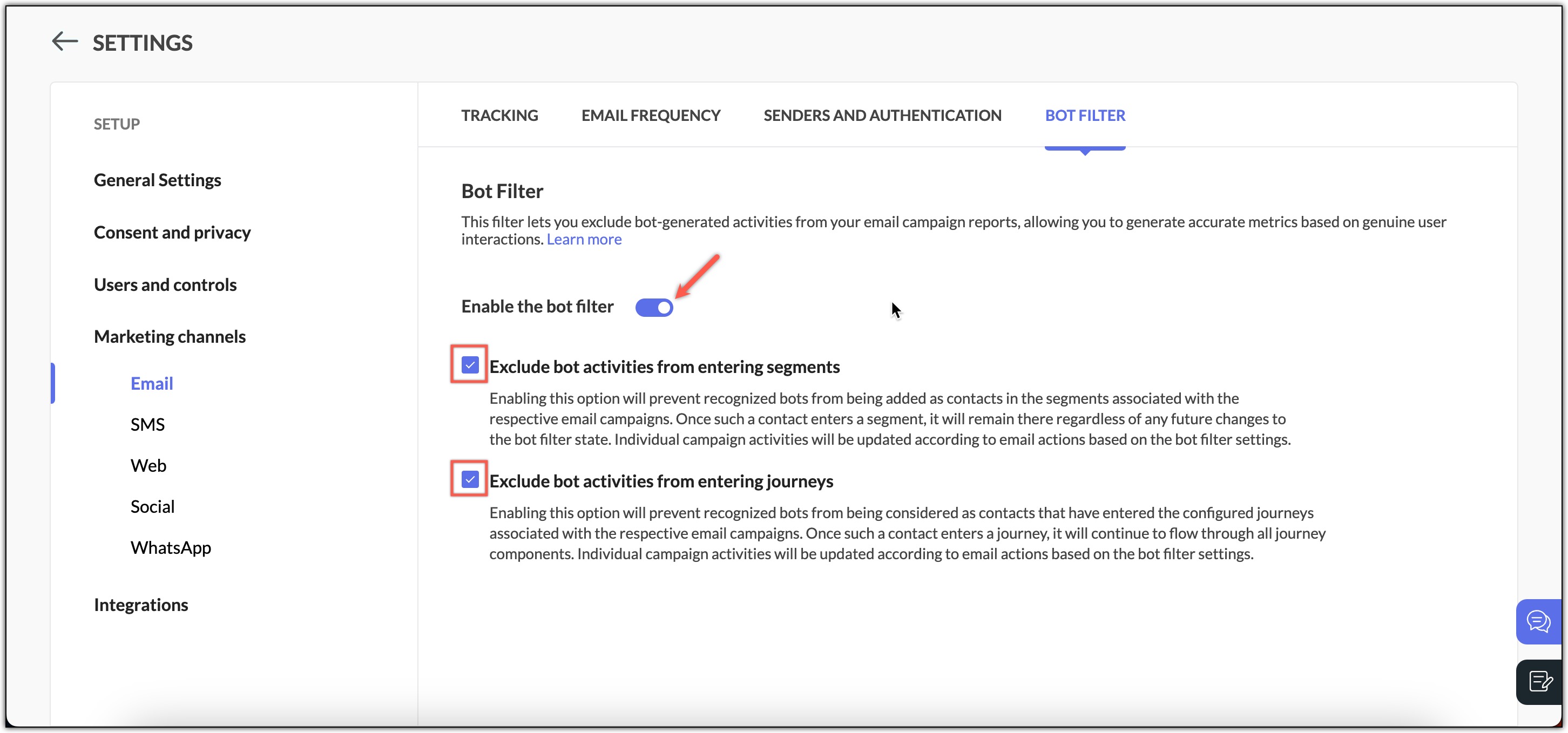The image size is (1568, 733).
Task: Uncheck Exclude bot activities from entering segments
Action: (470, 365)
